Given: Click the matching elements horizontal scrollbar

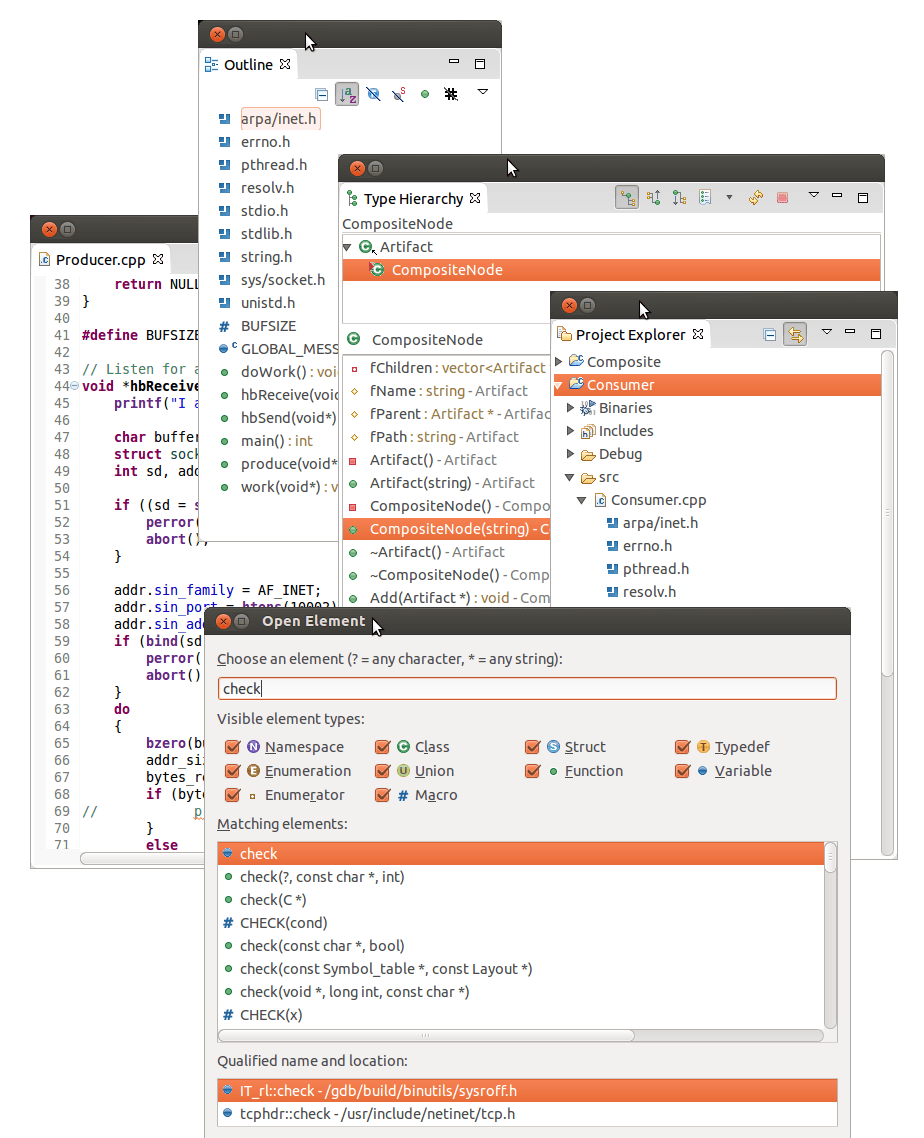Looking at the screenshot, I should point(427,1036).
